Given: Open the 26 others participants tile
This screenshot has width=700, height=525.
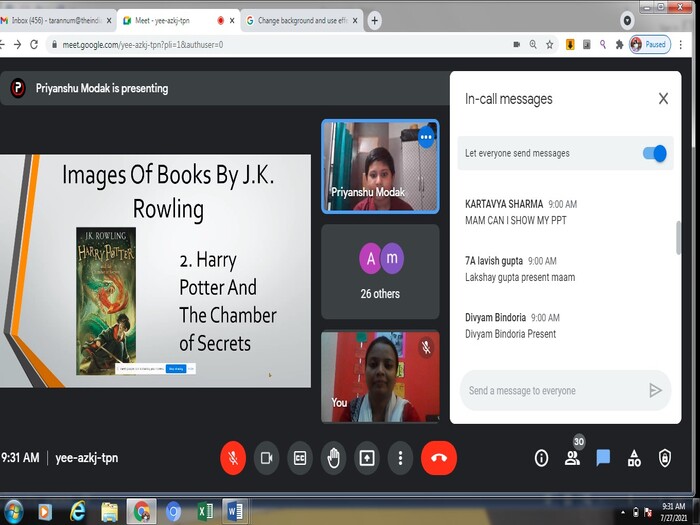Looking at the screenshot, I should pyautogui.click(x=380, y=272).
